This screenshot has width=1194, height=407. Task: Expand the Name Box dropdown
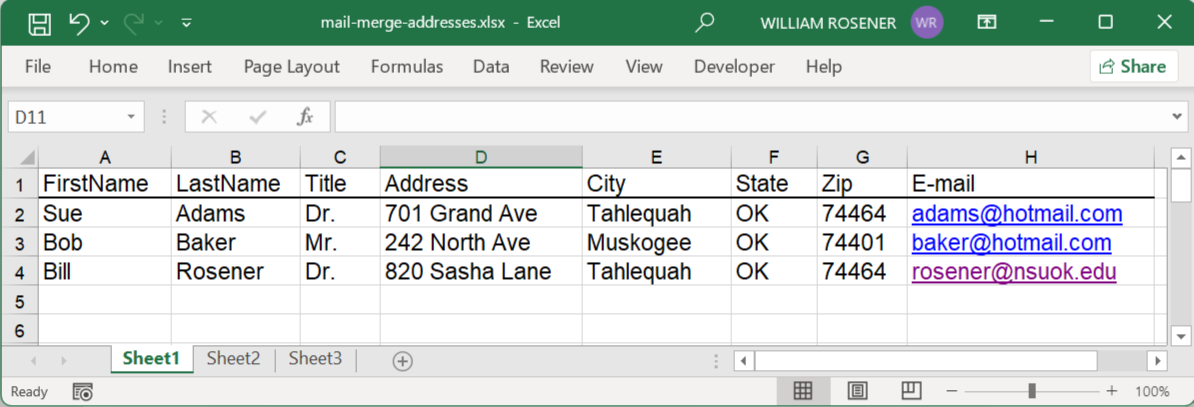131,117
